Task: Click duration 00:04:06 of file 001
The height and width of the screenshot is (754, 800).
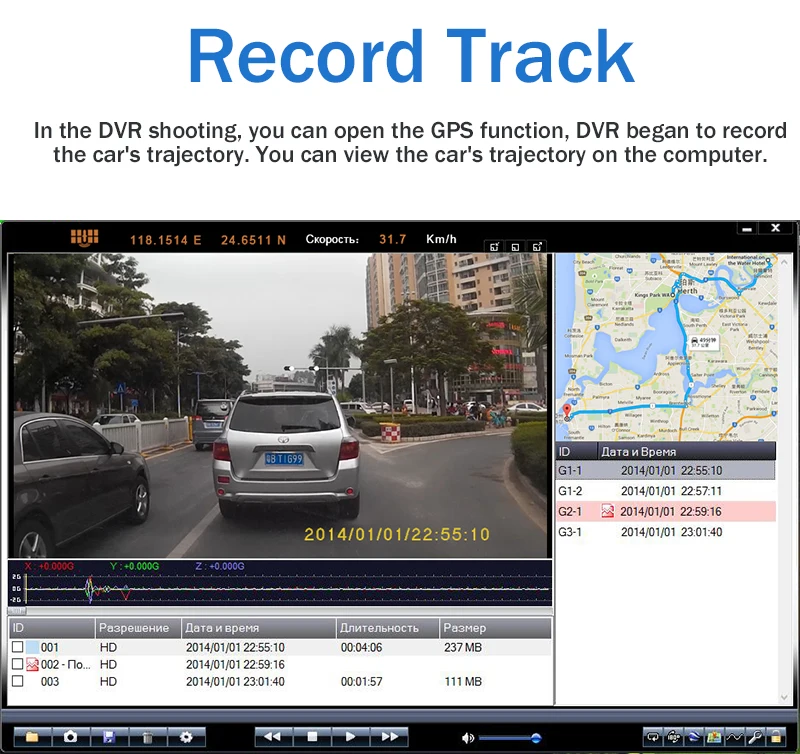Action: coord(361,647)
